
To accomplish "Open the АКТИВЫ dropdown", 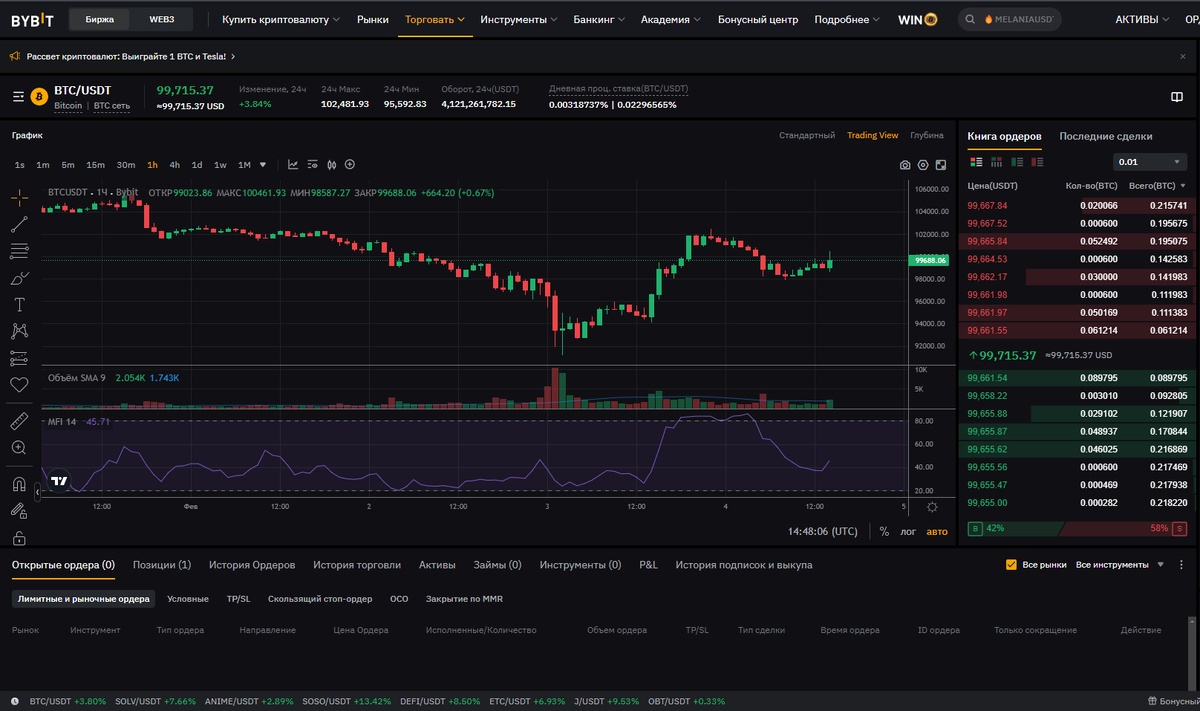I will (x=1143, y=19).
